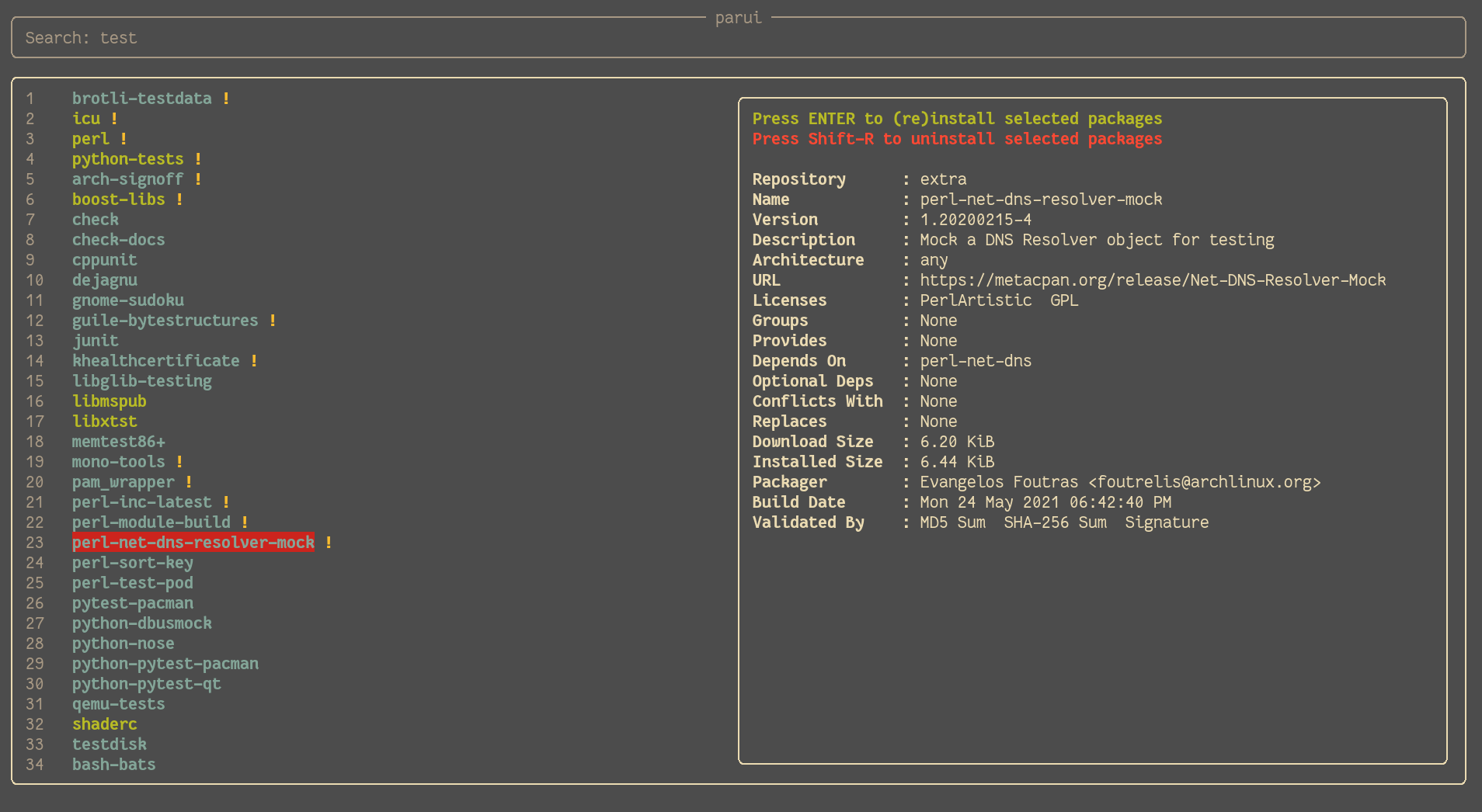The height and width of the screenshot is (812, 1482).
Task: Select python-pytest-qt in the list
Action: 147,684
